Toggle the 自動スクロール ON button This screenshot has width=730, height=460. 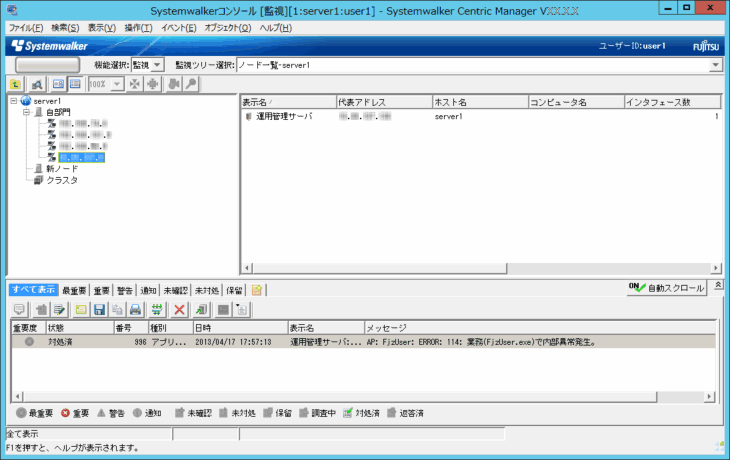[666, 288]
